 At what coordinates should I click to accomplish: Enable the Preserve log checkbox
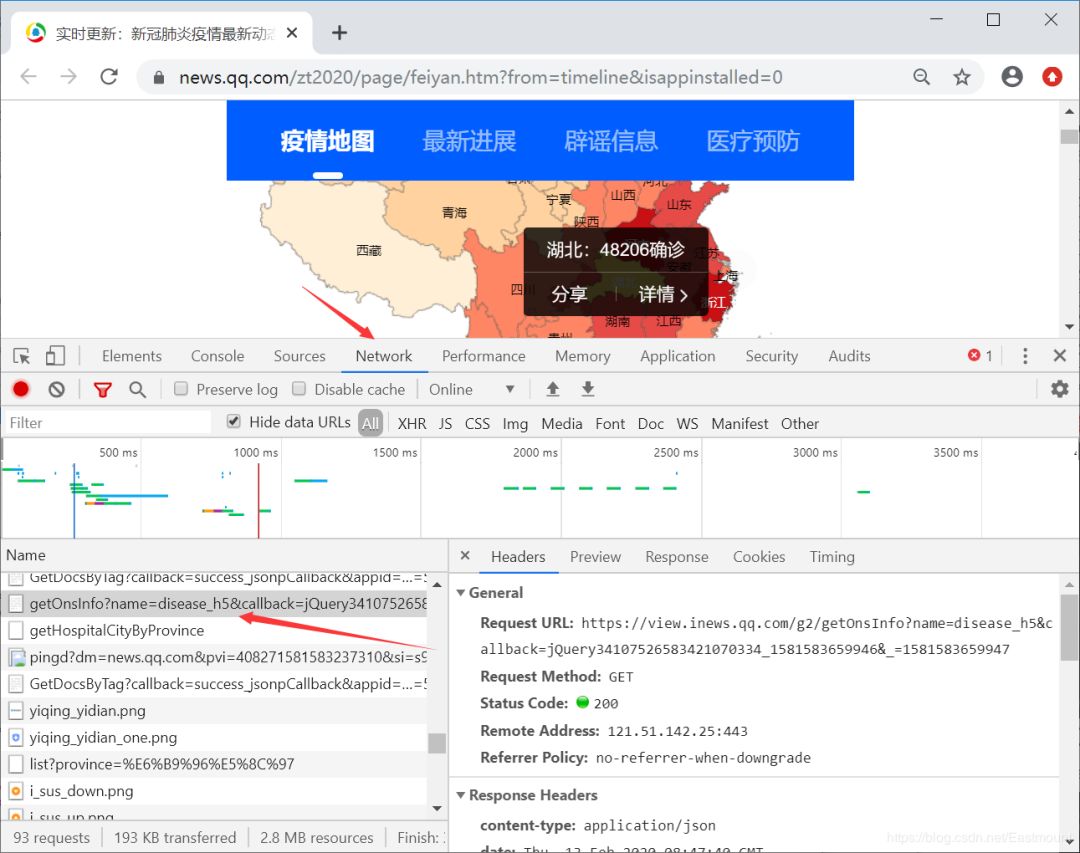[181, 389]
